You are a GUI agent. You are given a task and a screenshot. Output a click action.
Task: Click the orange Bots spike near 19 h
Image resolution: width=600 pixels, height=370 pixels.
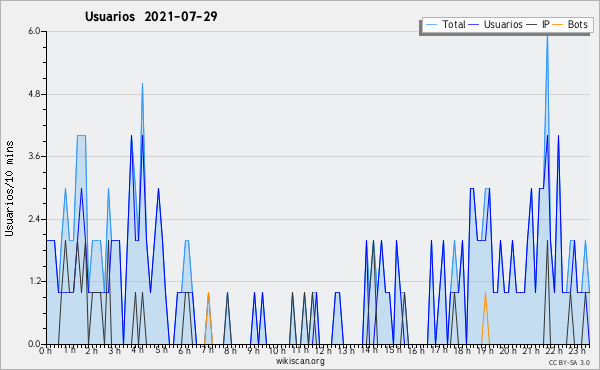tap(485, 318)
